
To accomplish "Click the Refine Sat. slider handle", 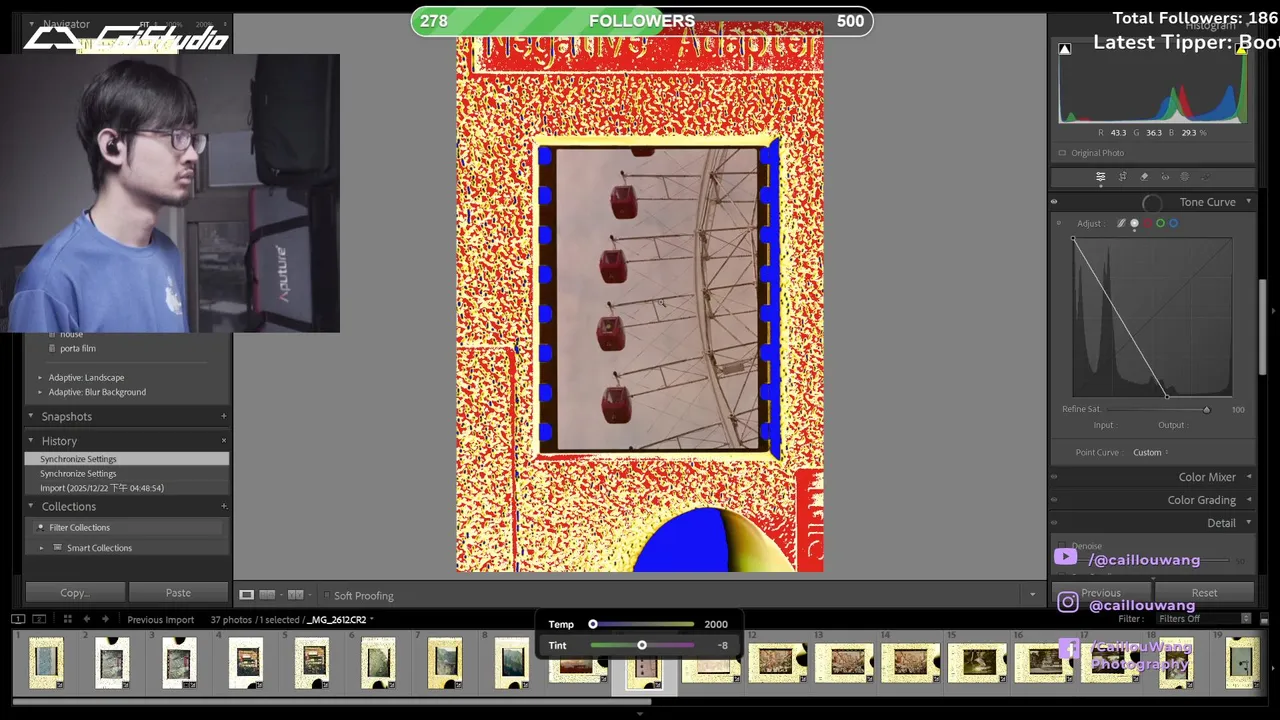I will 1206,409.
